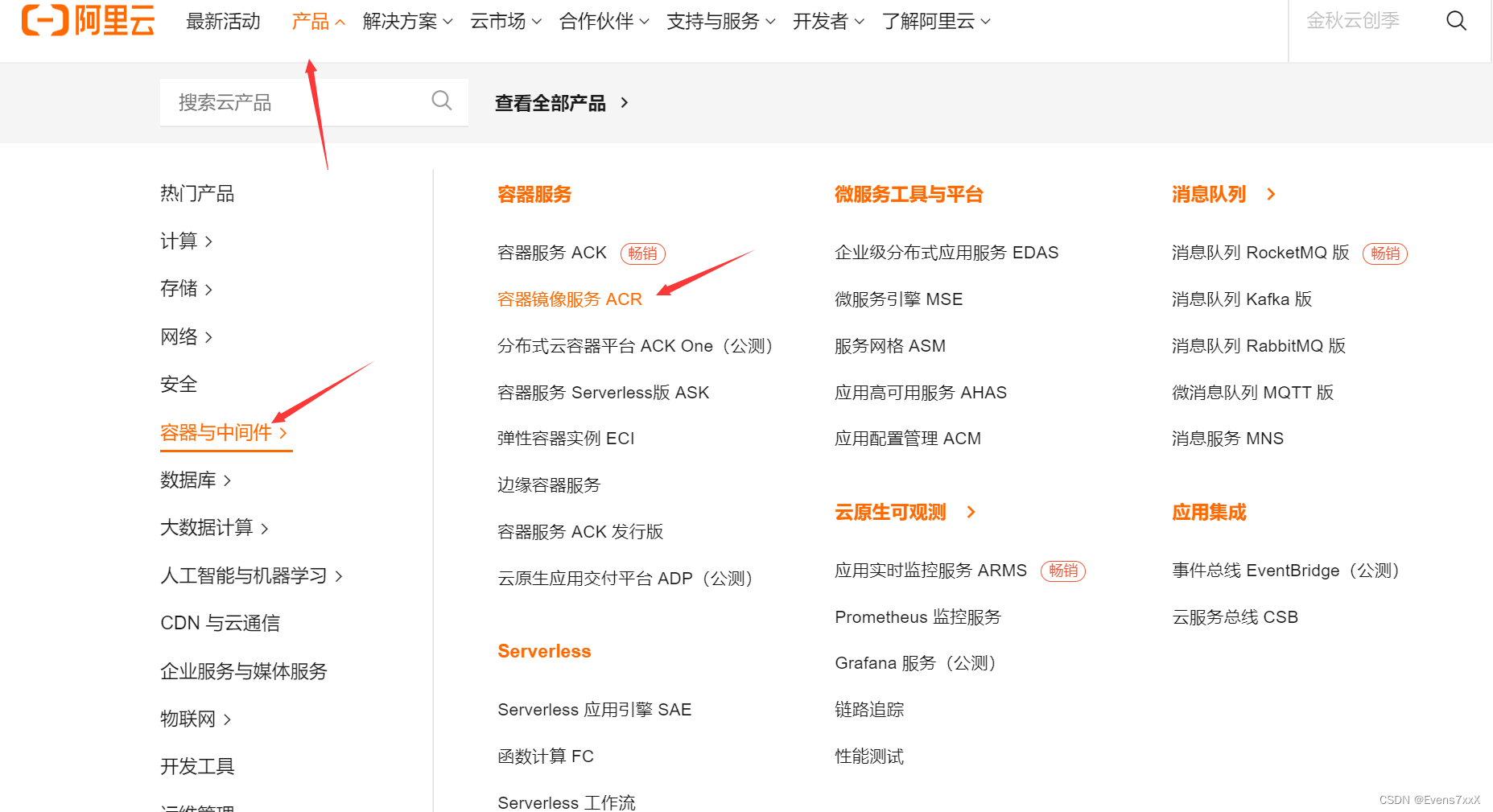Viewport: 1493px width, 812px height.
Task: Open 企业级分布式应用服务 EDAS
Action: (947, 253)
